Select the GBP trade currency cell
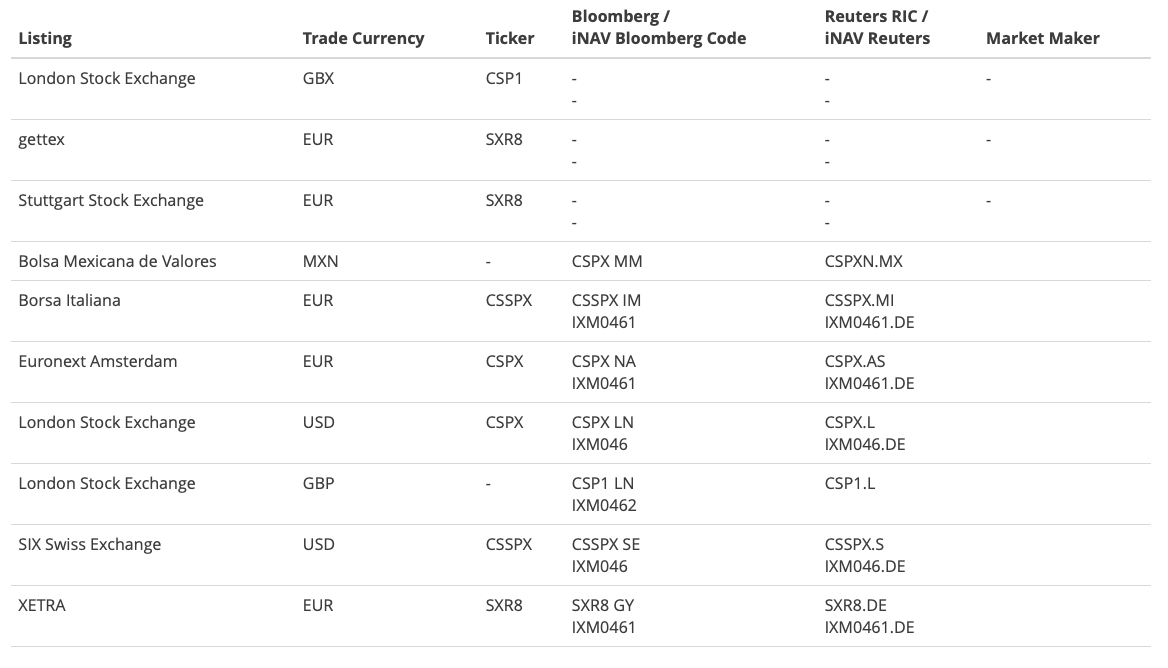Screen dimensions: 1168x668 (318, 483)
